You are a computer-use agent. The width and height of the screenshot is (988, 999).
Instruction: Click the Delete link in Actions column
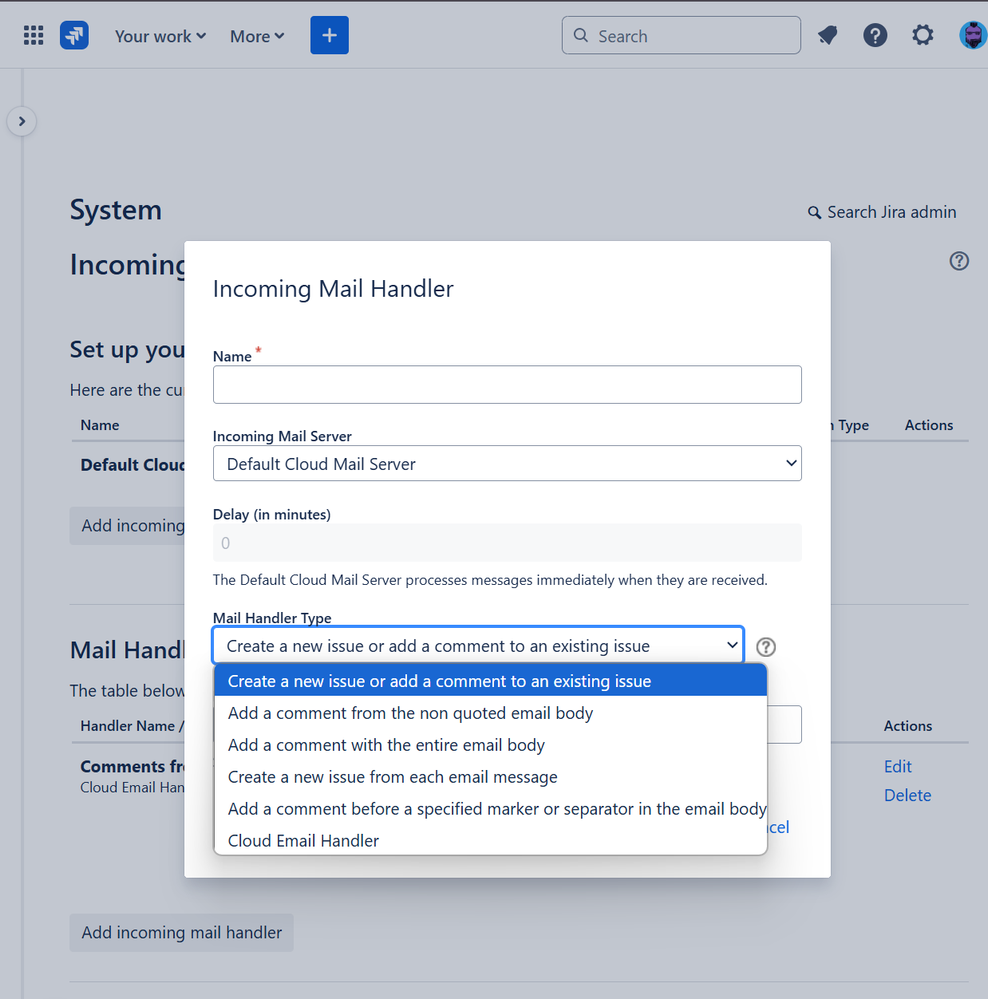tap(907, 795)
